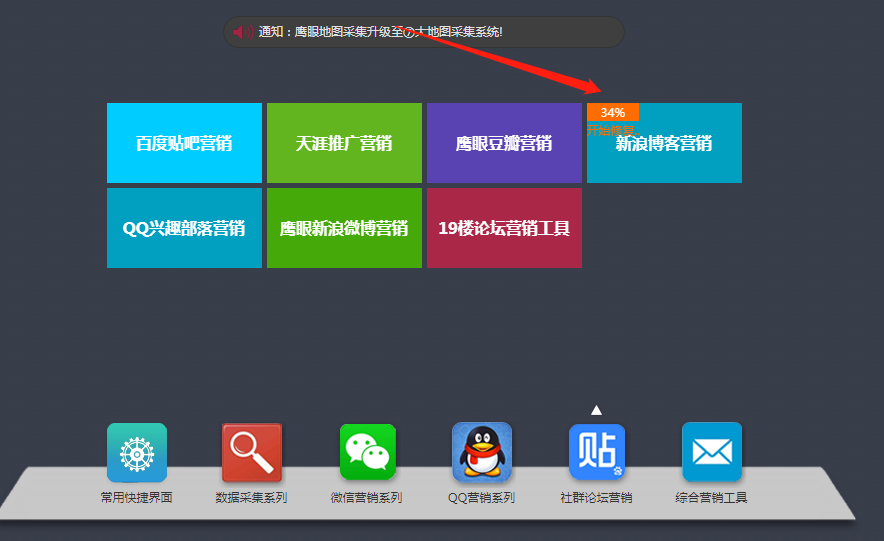
Task: Open the 综合营销工具 envelope icon
Action: [x=712, y=452]
